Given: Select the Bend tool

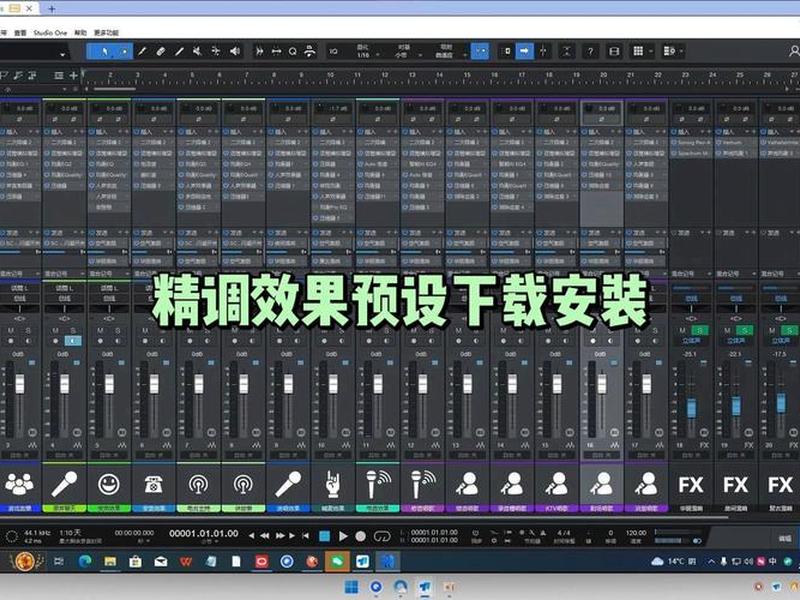Looking at the screenshot, I should click(x=216, y=52).
